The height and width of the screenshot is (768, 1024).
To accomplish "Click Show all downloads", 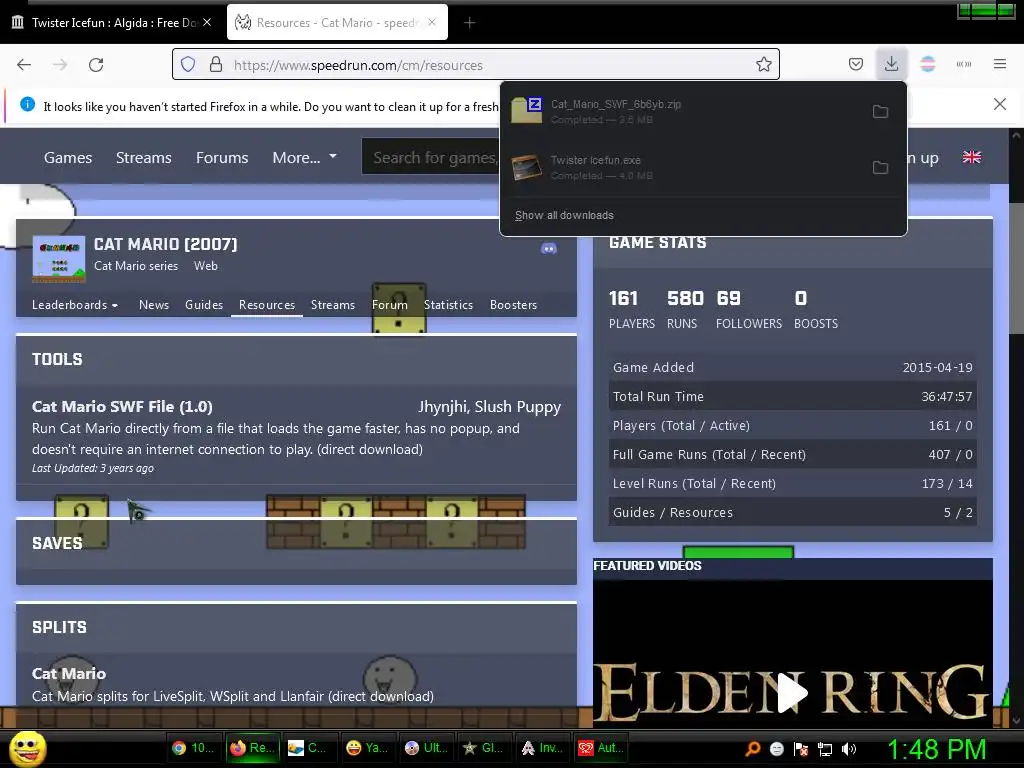I will click(564, 216).
